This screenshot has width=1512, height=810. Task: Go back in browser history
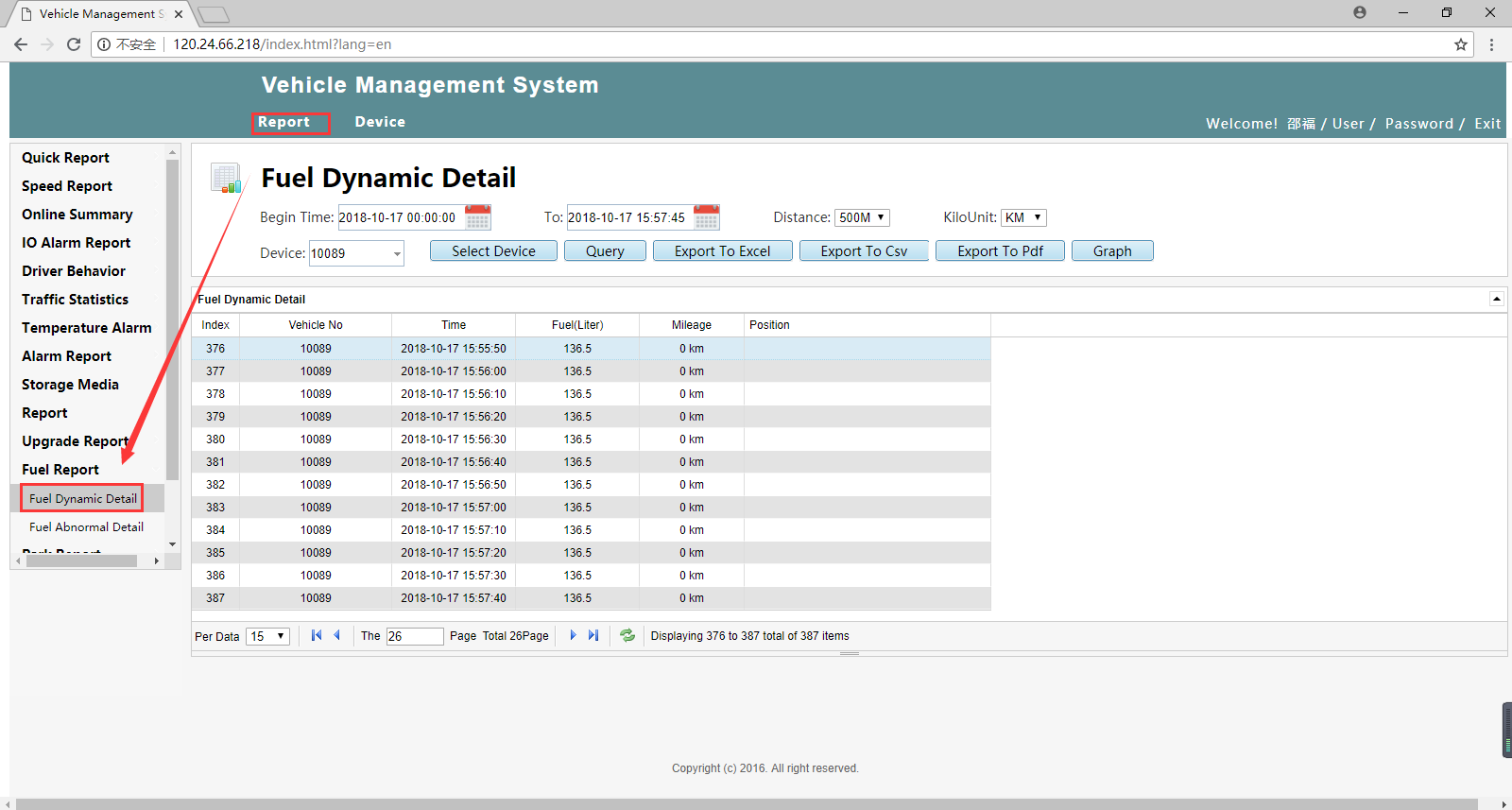coord(21,44)
